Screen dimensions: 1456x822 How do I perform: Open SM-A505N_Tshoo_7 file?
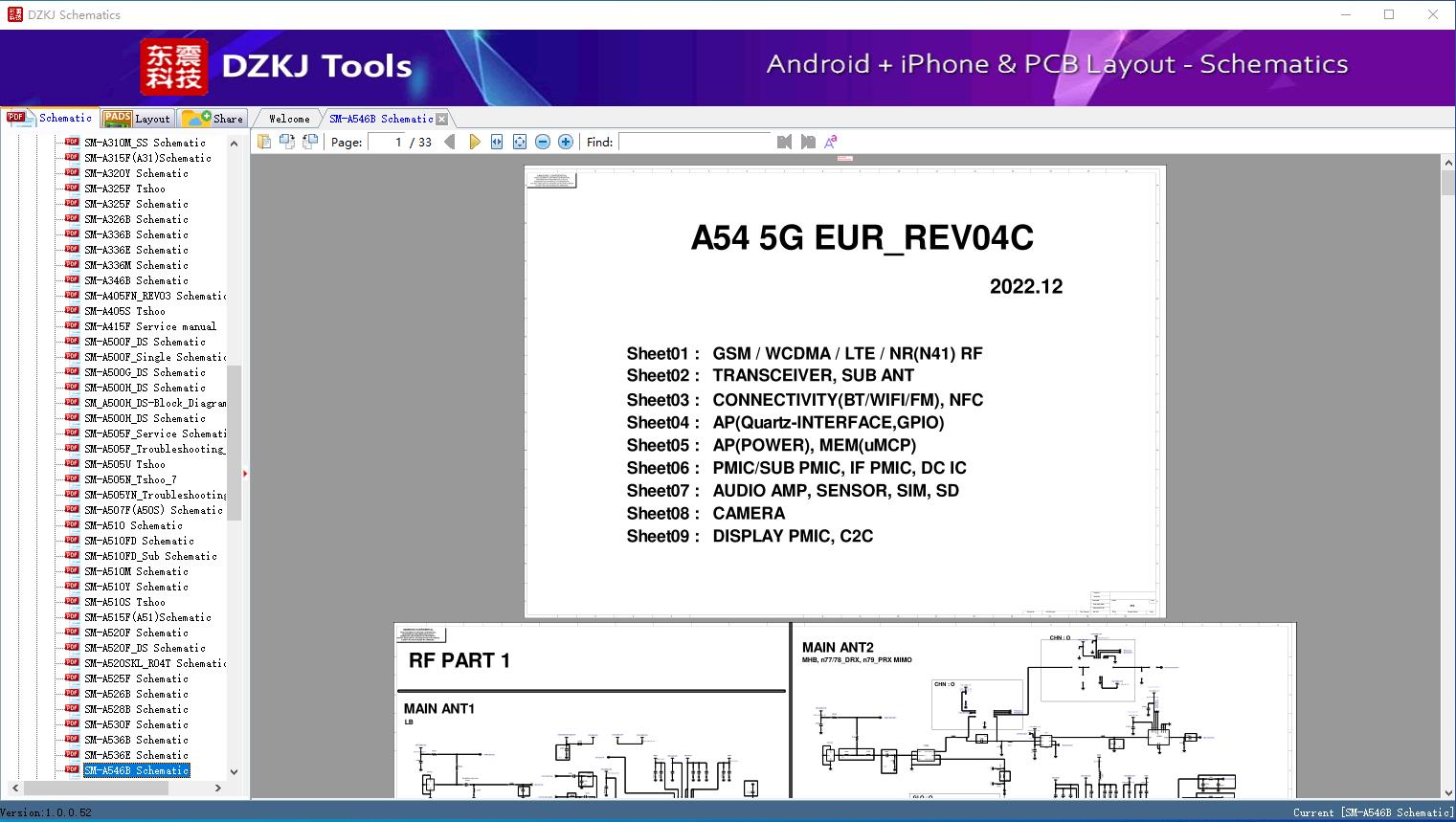pyautogui.click(x=130, y=479)
